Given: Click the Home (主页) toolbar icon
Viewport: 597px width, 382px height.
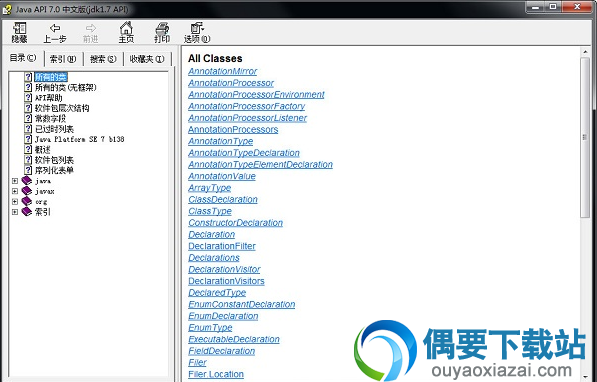Looking at the screenshot, I should [126, 32].
